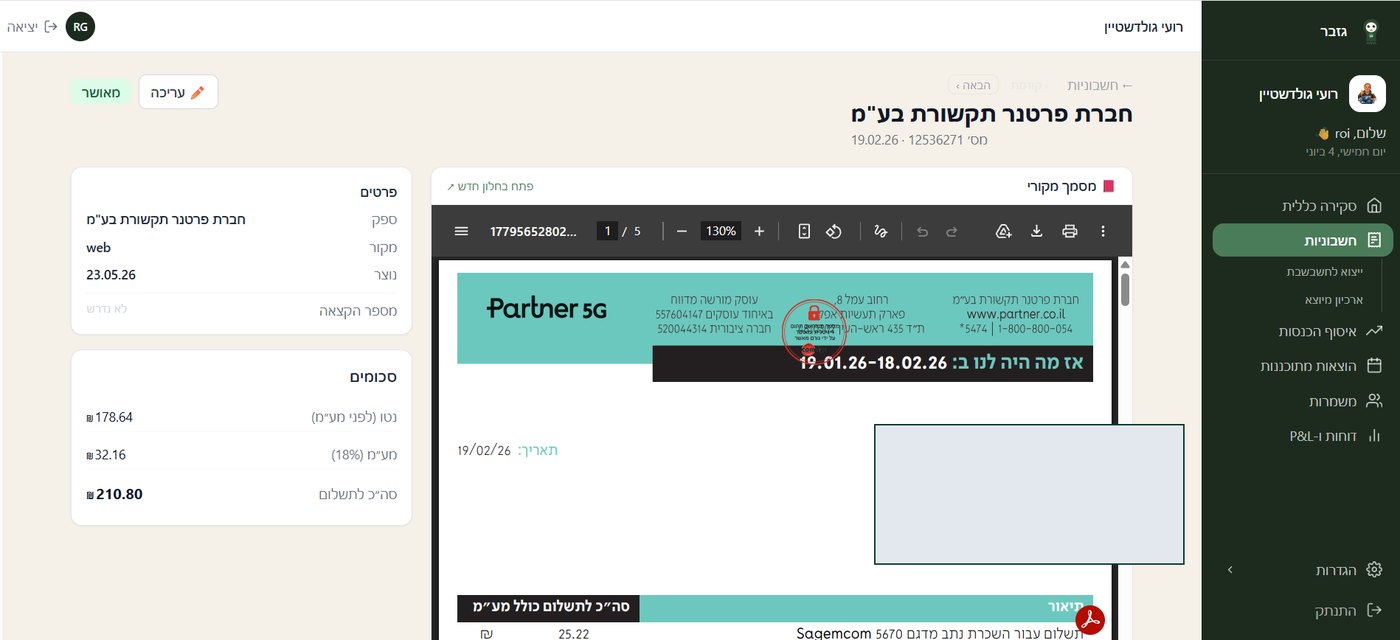Download the PDF document

[1037, 231]
